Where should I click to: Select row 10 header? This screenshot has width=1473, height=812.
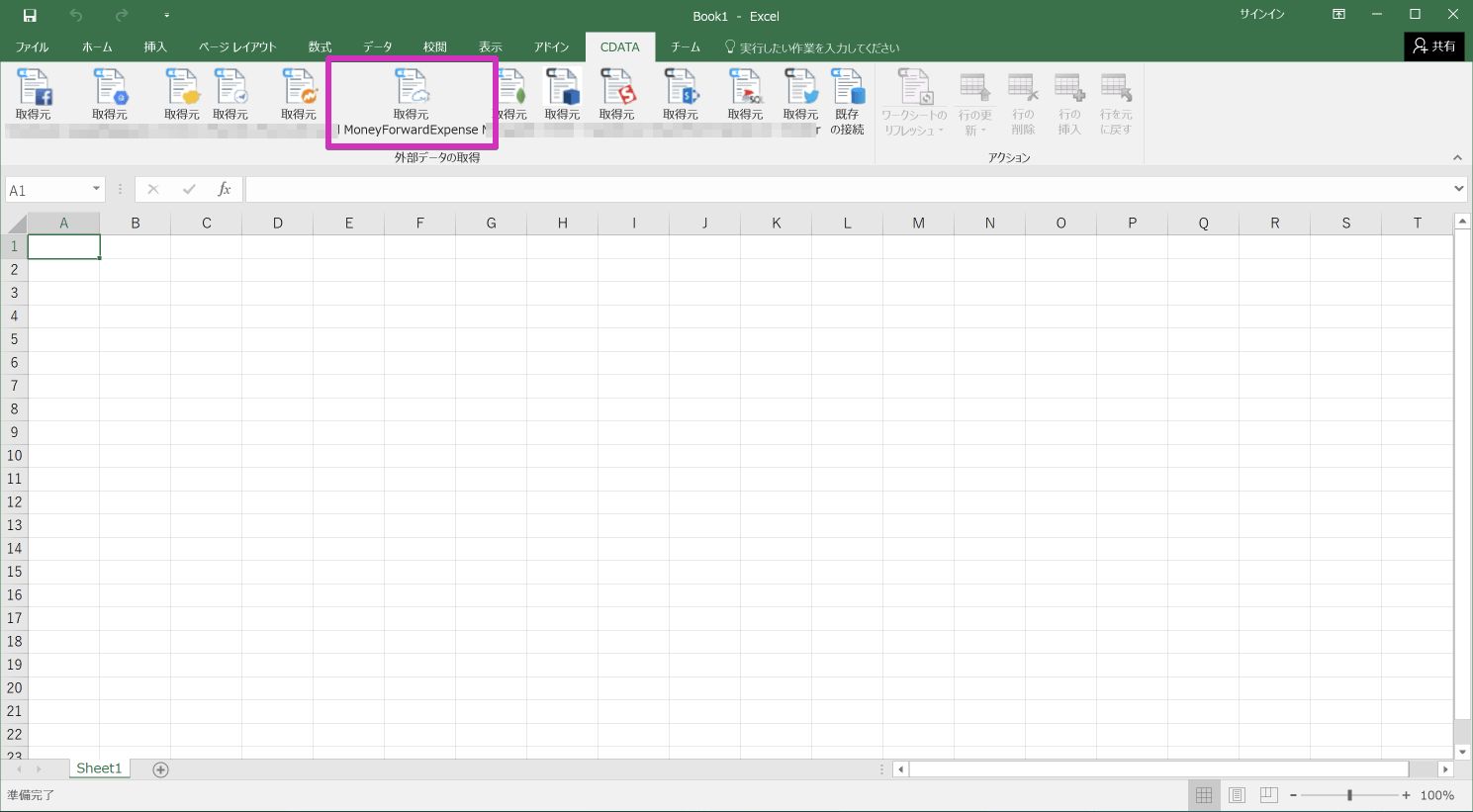coord(14,456)
